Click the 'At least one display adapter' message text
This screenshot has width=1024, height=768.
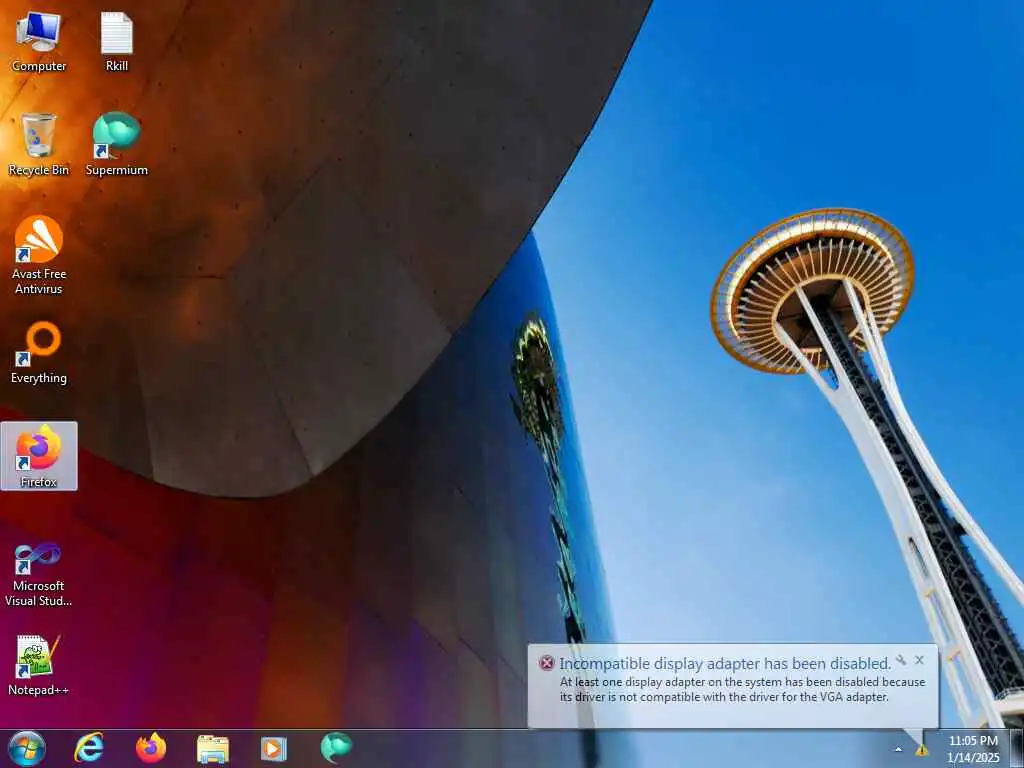pos(743,689)
